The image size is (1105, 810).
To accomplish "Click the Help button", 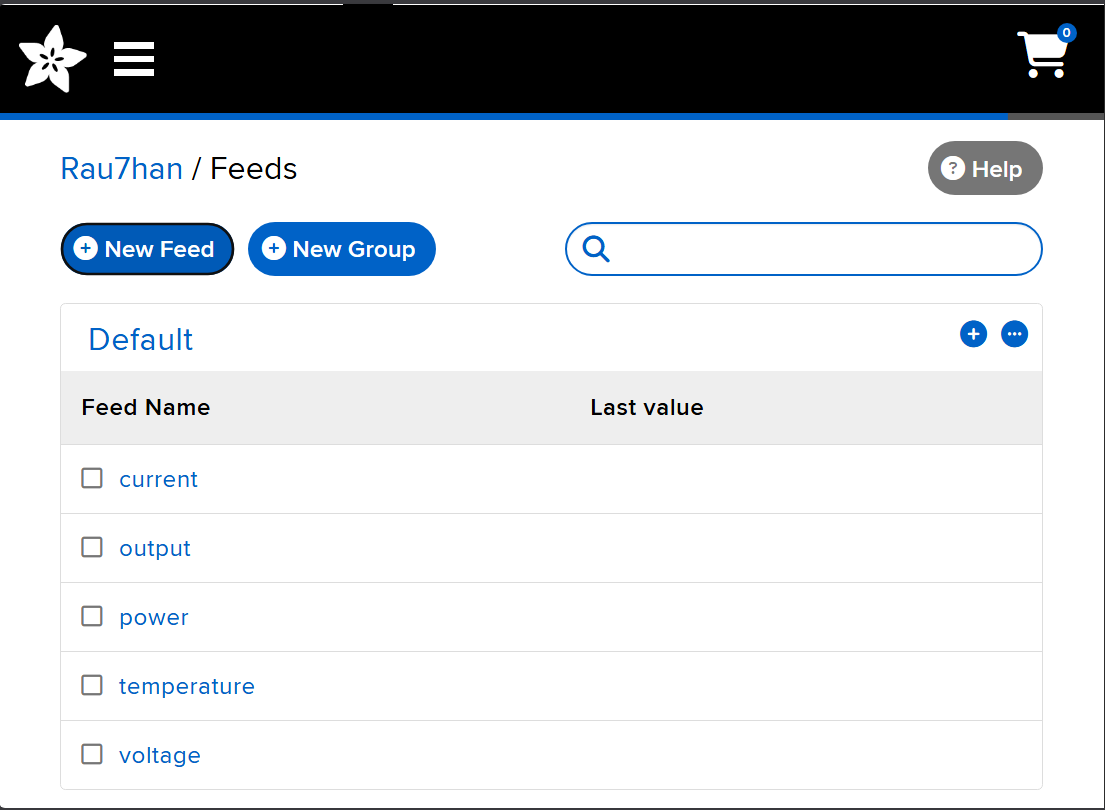I will click(984, 168).
